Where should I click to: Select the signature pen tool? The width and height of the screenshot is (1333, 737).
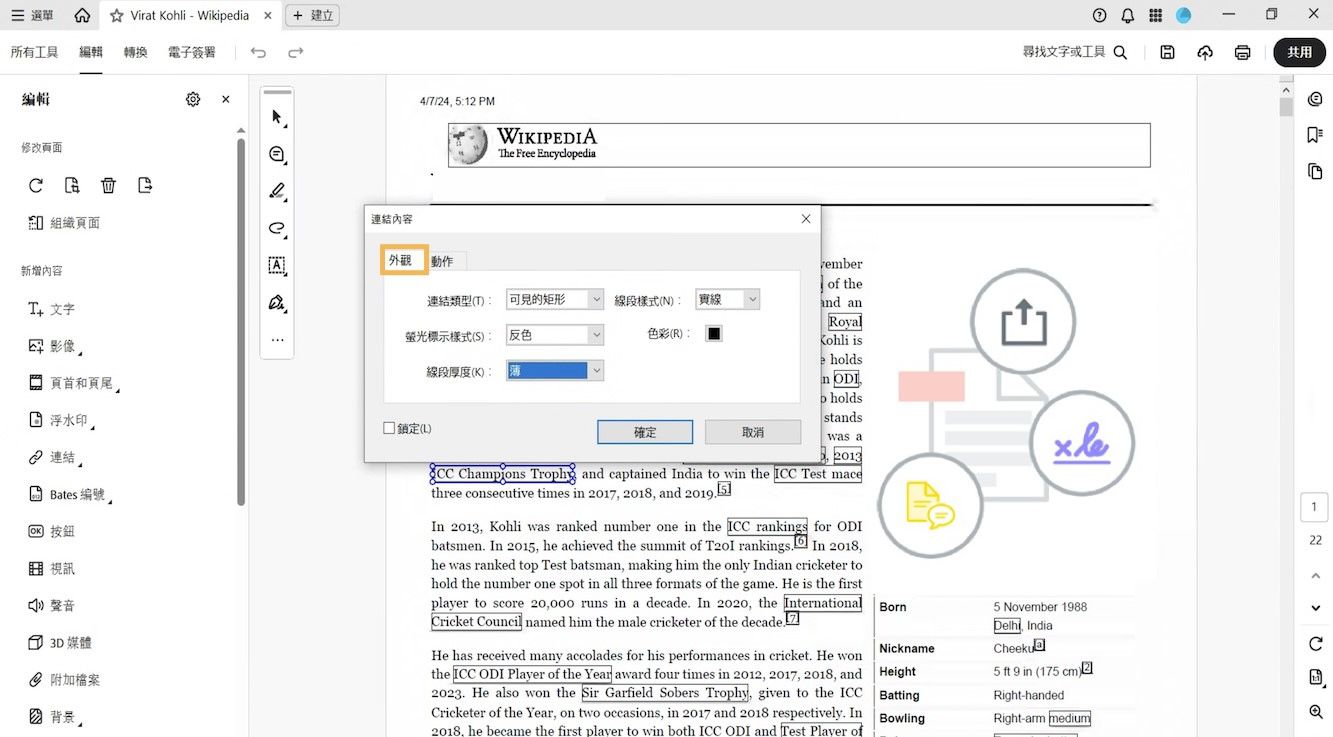coord(276,302)
